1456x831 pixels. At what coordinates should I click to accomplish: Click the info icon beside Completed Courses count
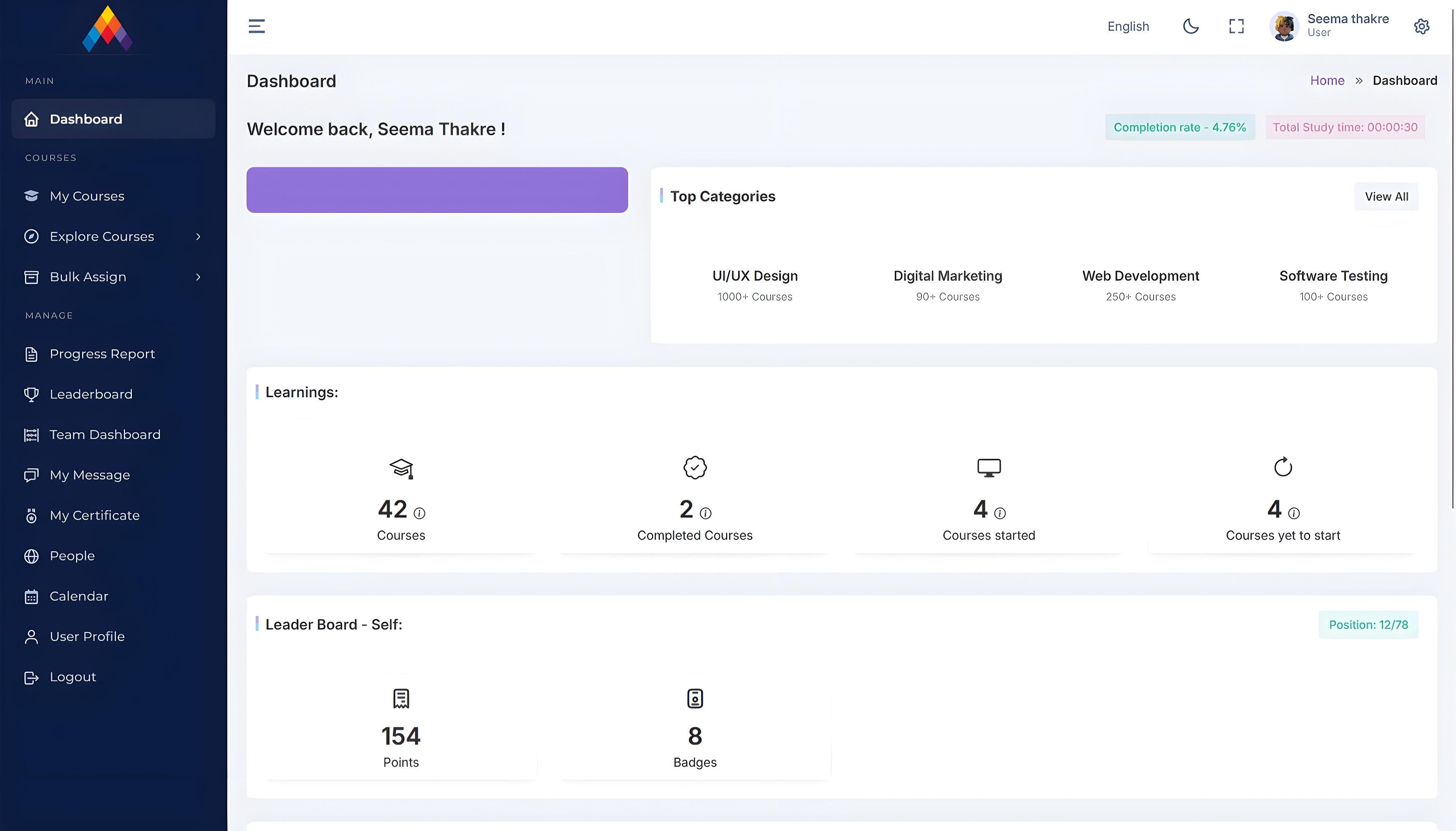(706, 513)
